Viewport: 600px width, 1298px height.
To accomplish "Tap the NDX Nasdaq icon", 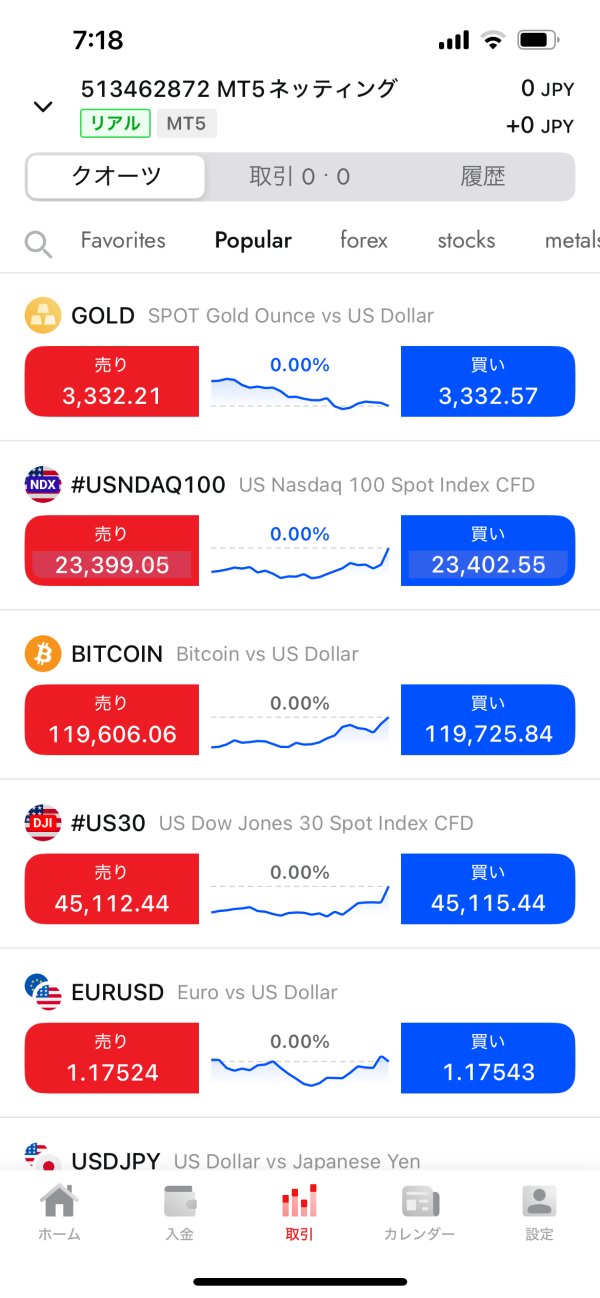I will 42,485.
